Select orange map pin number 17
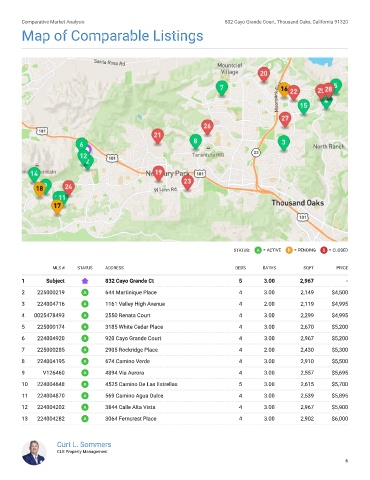Viewport: 370px width, 480px height. pos(57,206)
